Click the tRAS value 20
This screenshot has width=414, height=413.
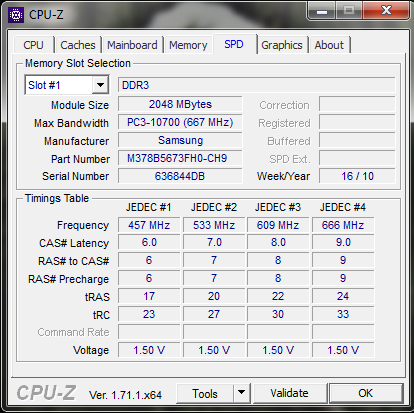tap(214, 296)
